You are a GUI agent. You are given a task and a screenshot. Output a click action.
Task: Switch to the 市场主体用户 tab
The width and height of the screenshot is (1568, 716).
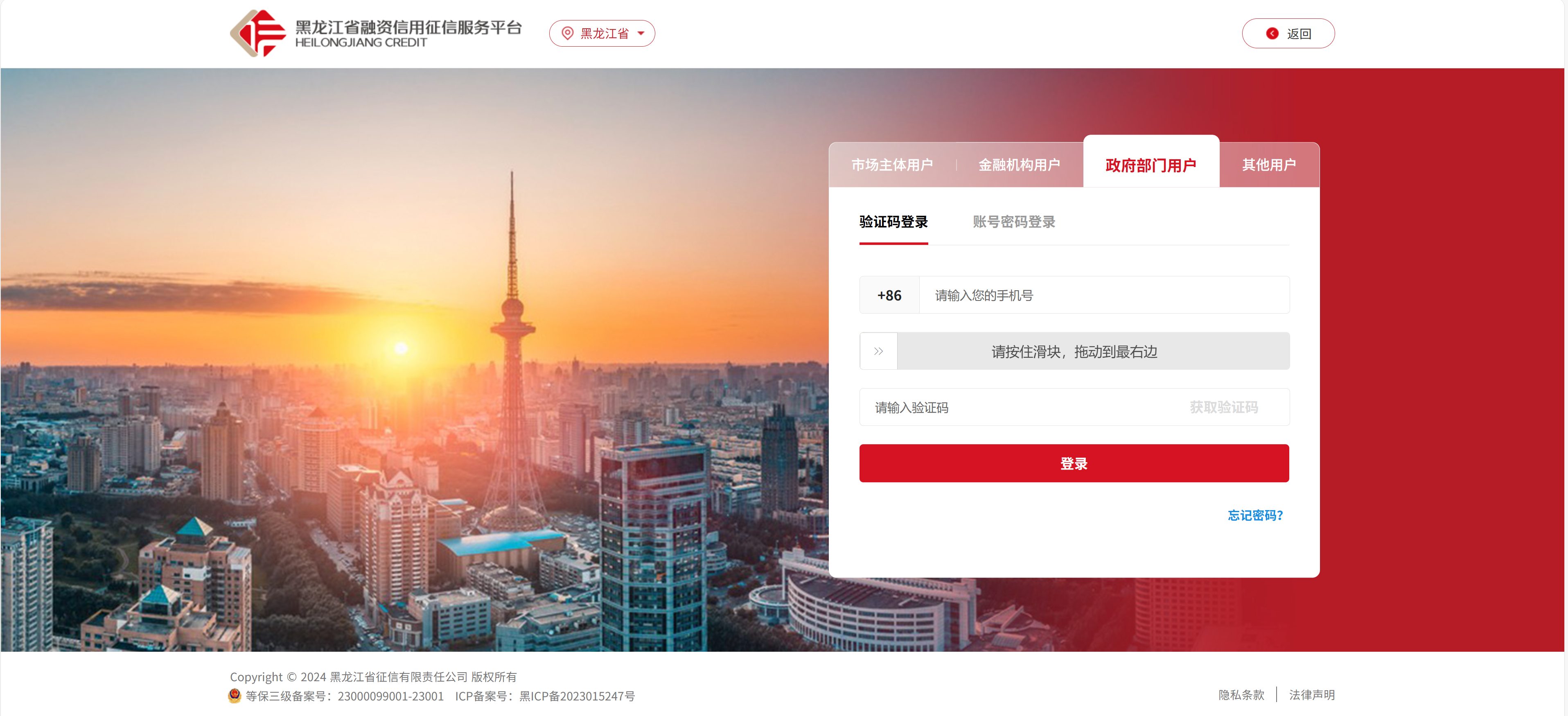click(x=892, y=165)
